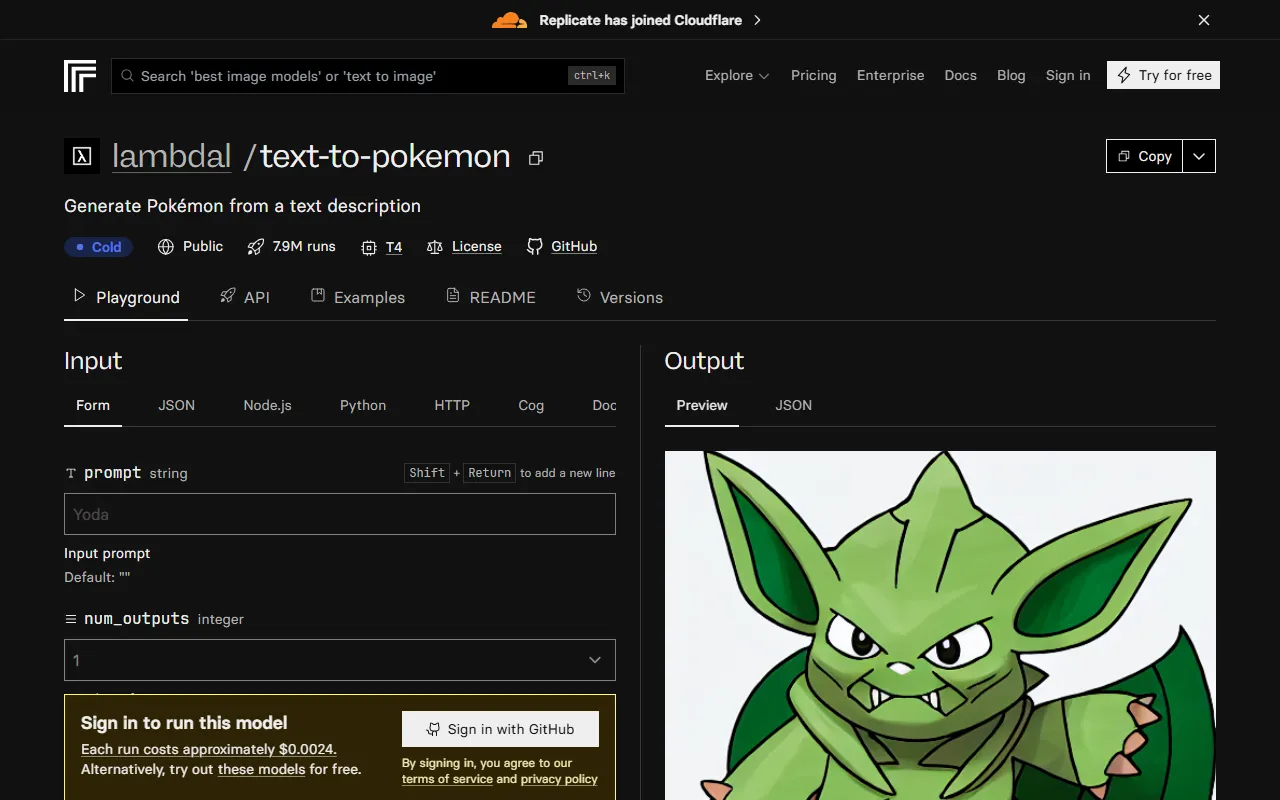The height and width of the screenshot is (800, 1280).
Task: Click the Cloudflare cloud logo in banner
Action: pyautogui.click(x=509, y=20)
